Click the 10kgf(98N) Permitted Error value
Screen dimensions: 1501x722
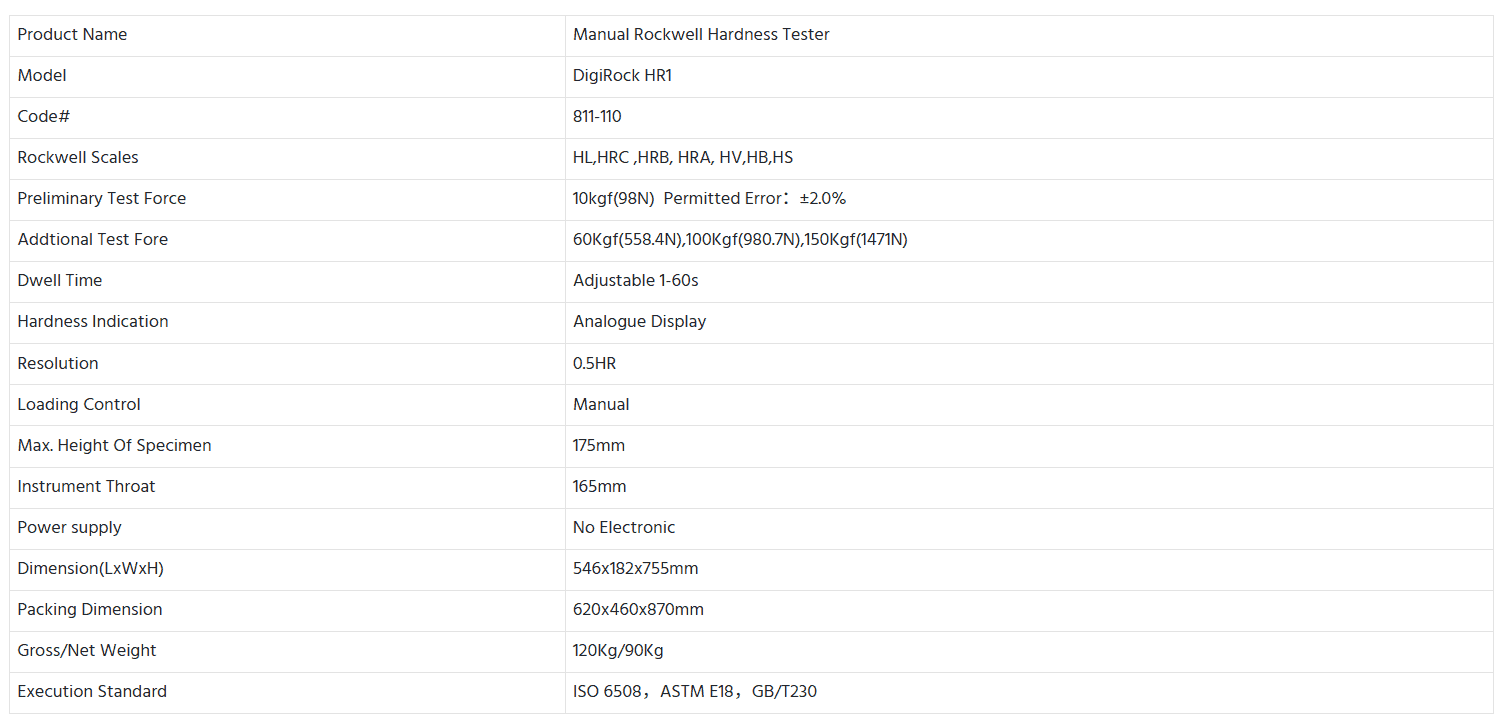[709, 199]
